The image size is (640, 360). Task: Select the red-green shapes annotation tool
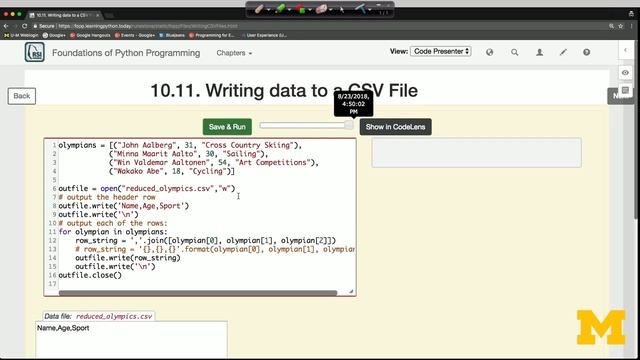point(301,9)
